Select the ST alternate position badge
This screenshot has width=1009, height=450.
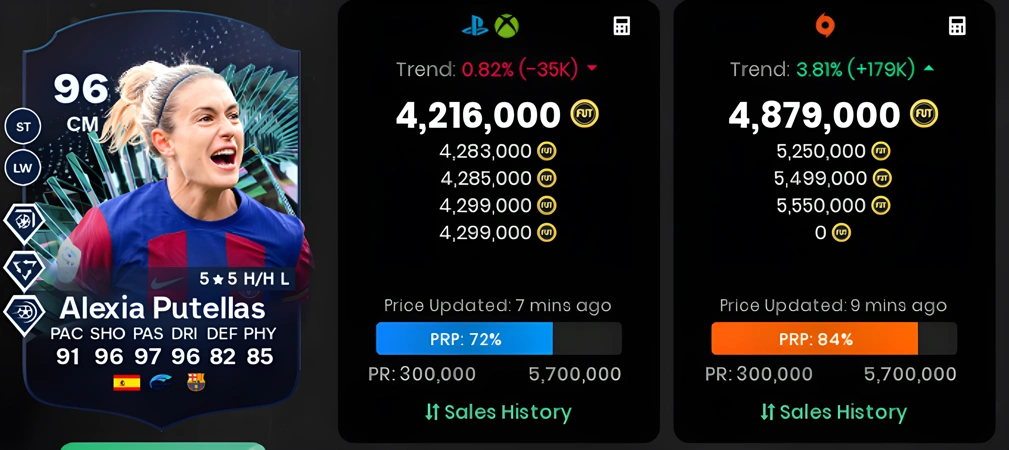click(23, 127)
